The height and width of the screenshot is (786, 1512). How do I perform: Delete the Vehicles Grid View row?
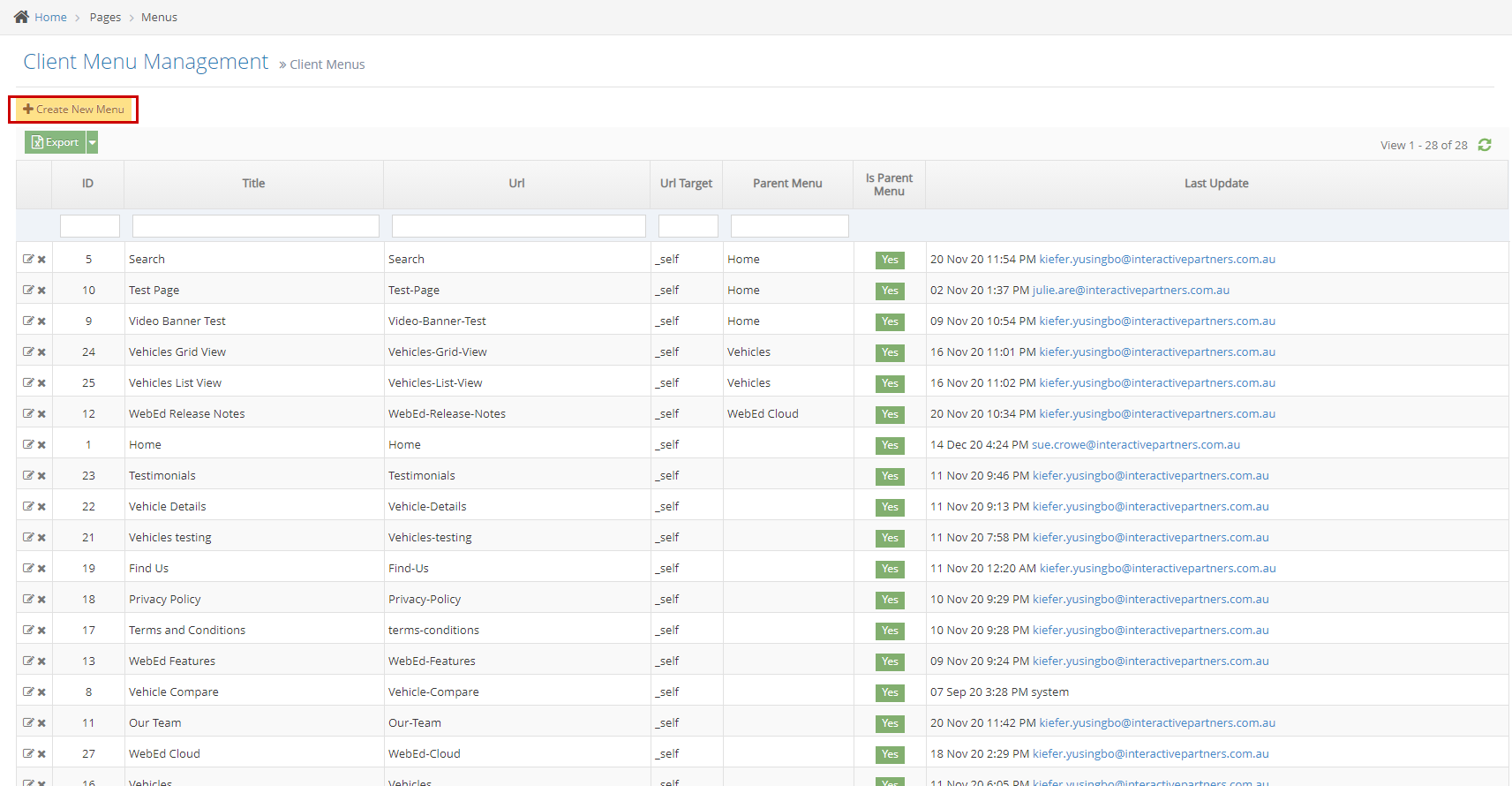tap(41, 351)
